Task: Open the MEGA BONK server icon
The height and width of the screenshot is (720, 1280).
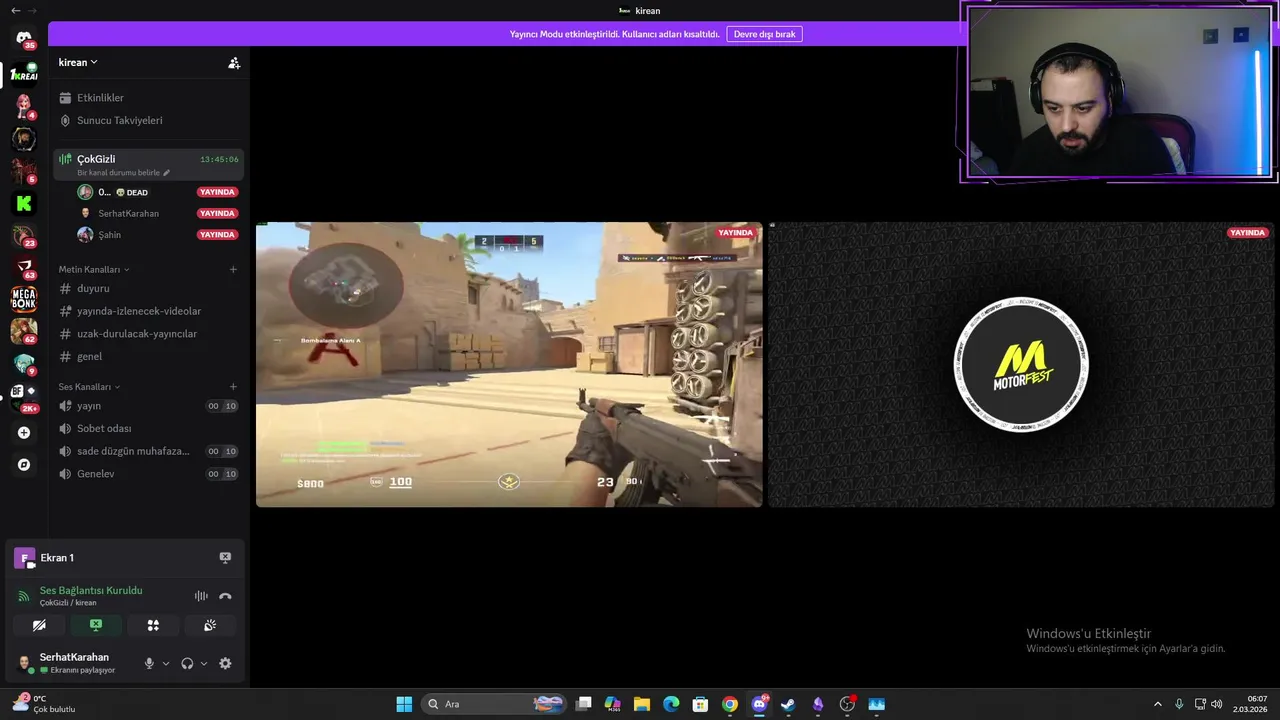Action: [24, 298]
